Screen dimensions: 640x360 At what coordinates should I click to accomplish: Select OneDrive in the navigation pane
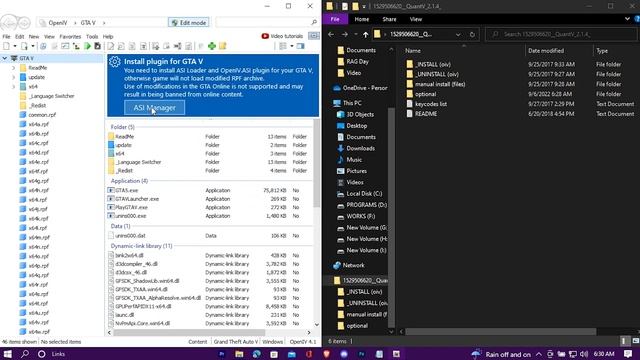tap(365, 88)
